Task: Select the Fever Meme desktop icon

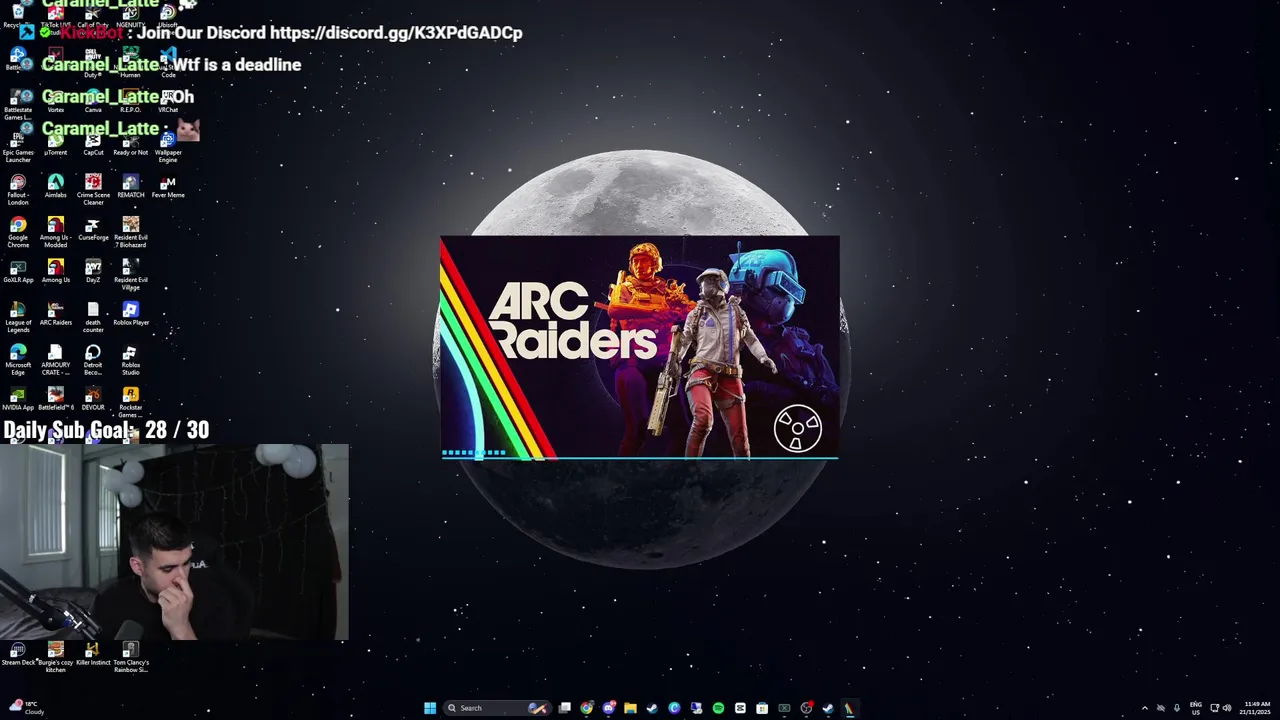Action: (x=168, y=187)
